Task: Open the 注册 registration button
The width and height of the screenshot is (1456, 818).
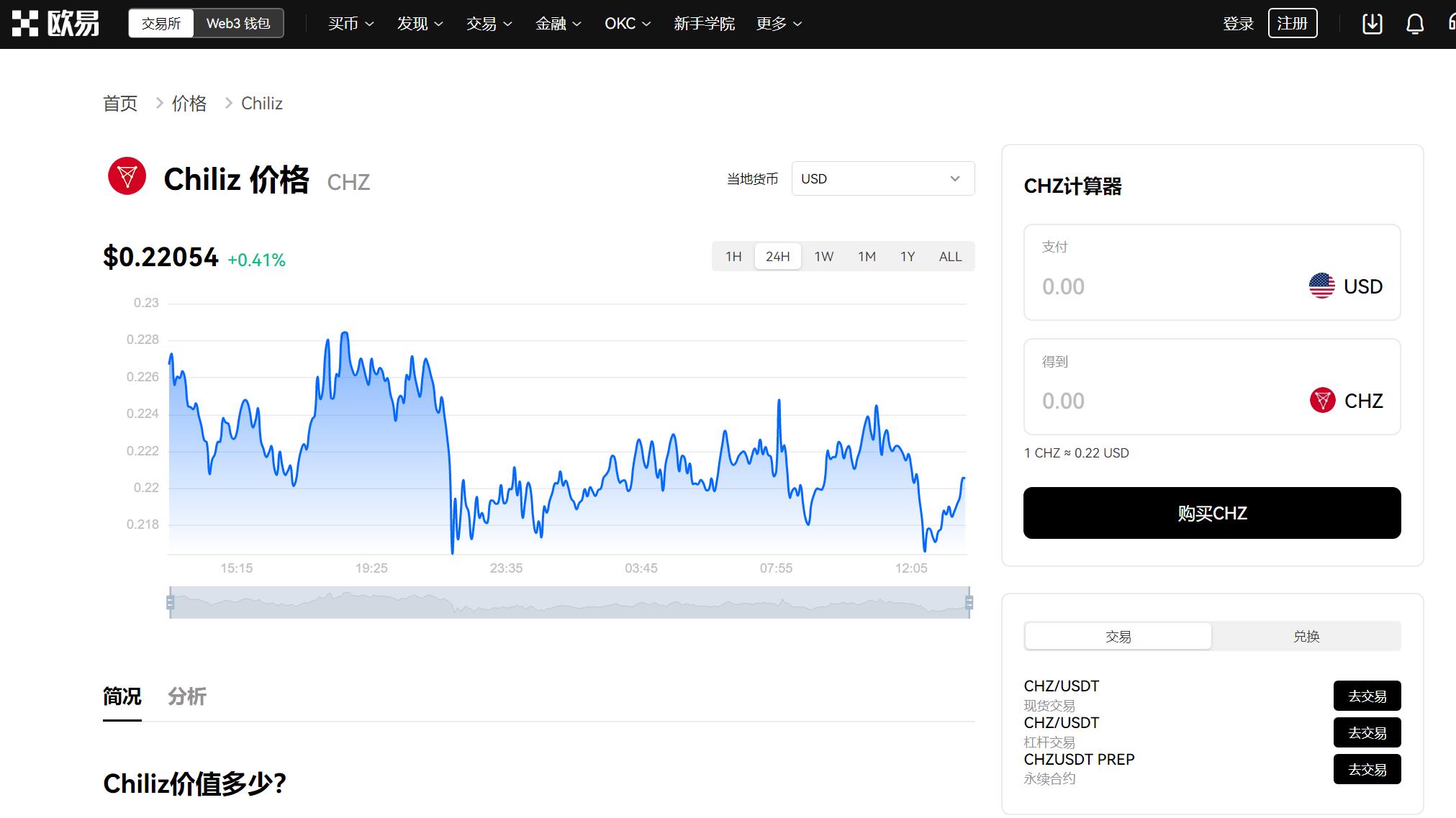Action: [x=1292, y=22]
